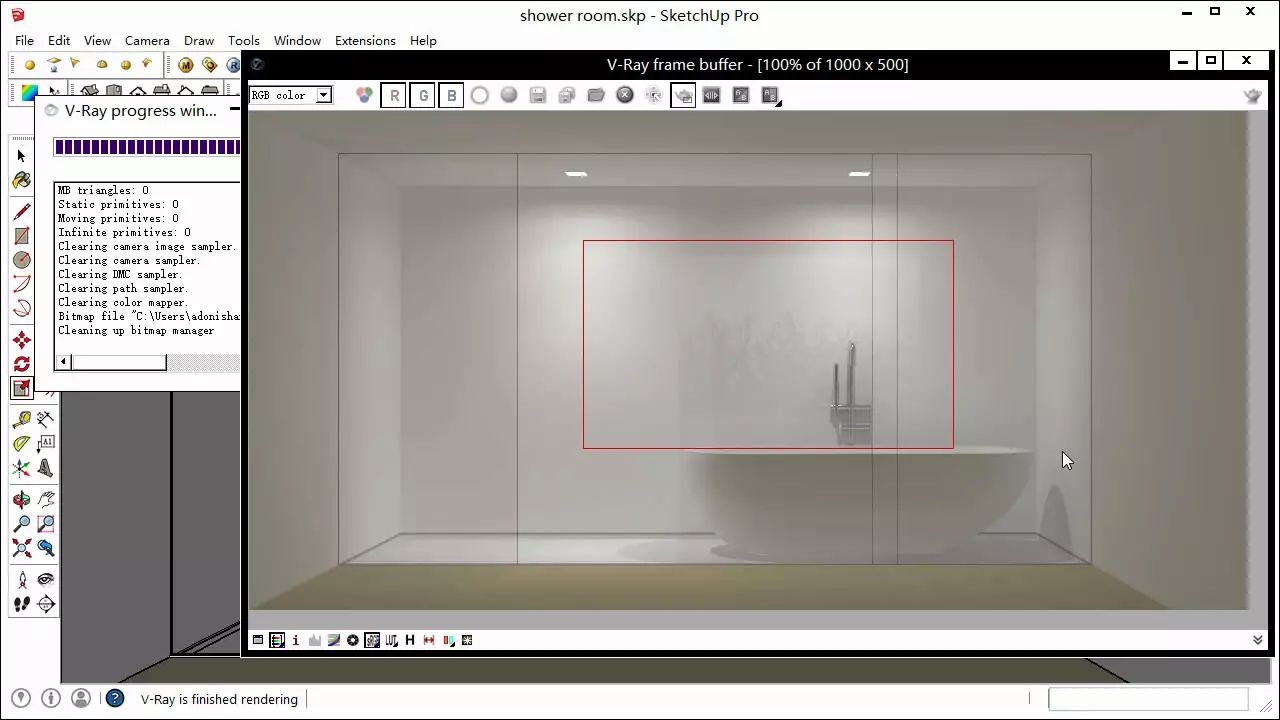1280x720 pixels.
Task: Select the Zoom magnifier tool
Action: [22, 524]
